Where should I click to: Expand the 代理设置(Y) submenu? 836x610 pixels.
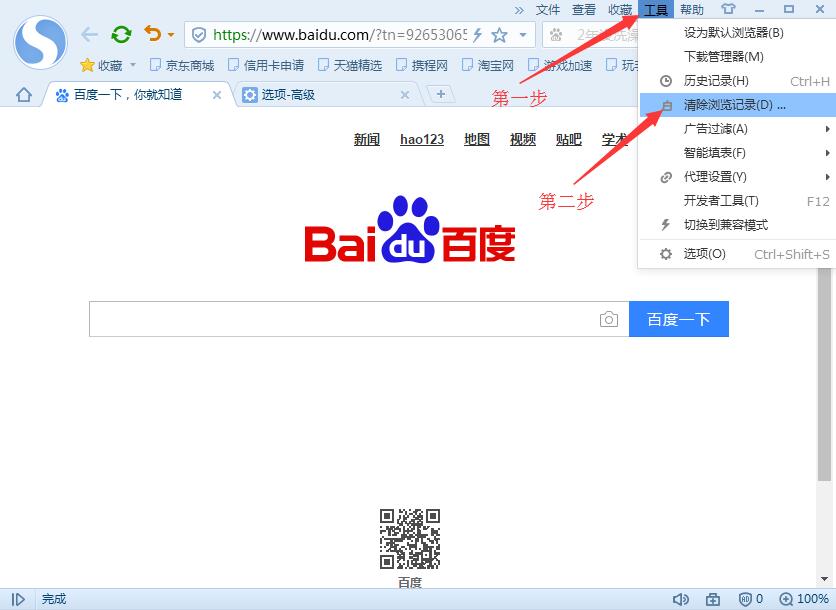pyautogui.click(x=737, y=176)
